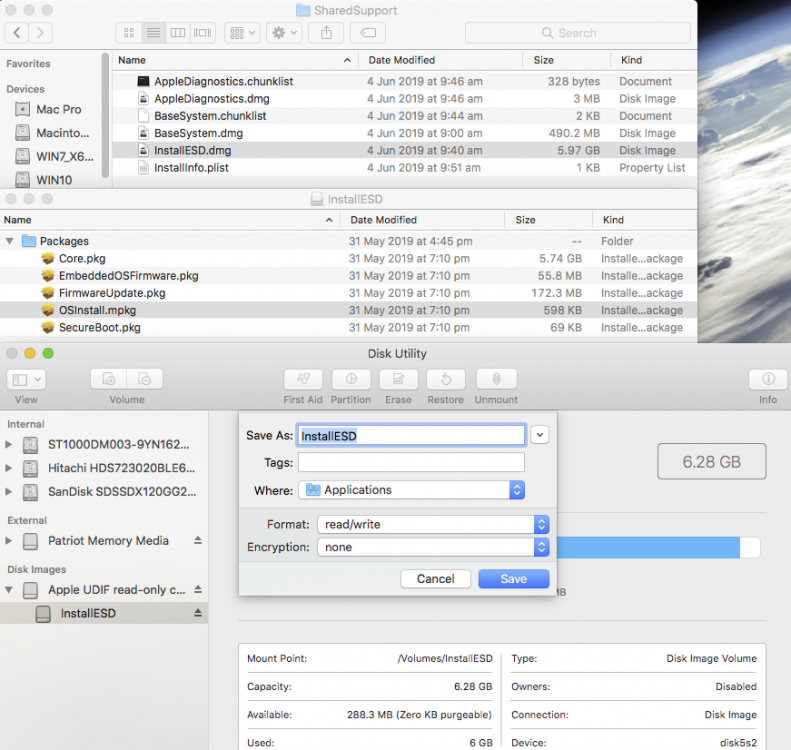Select EmbeddedOSFirmware.pkg package
This screenshot has width=791, height=750.
(349, 275)
